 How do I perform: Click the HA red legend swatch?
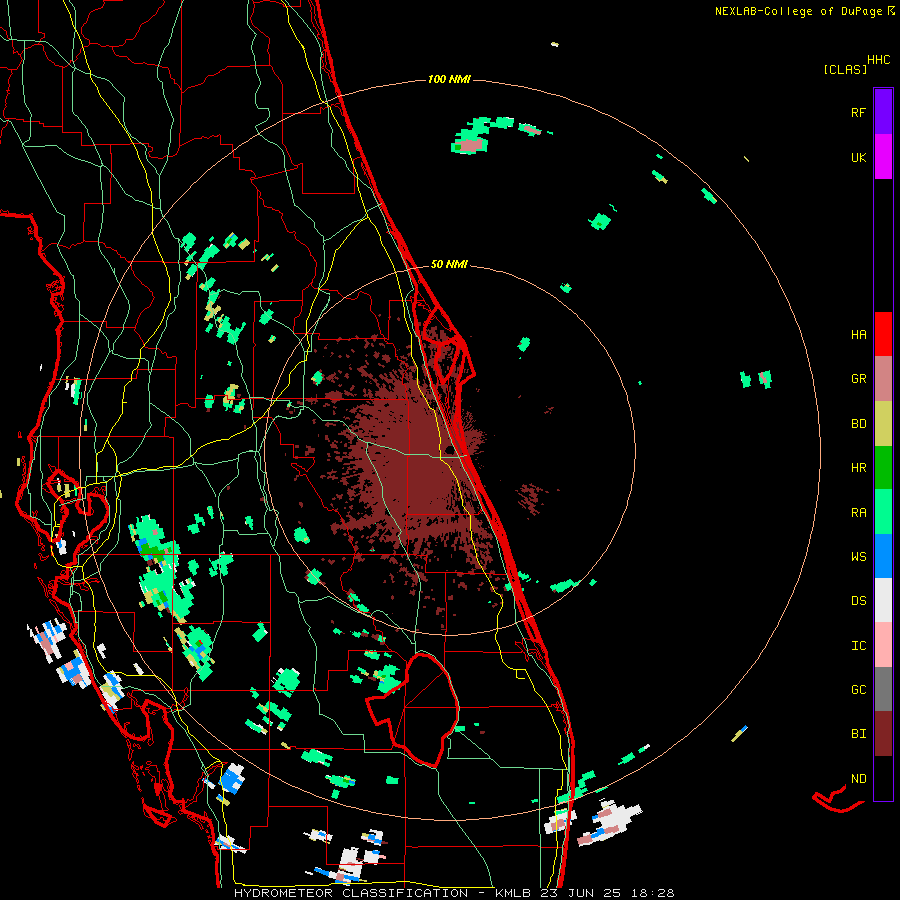(883, 334)
